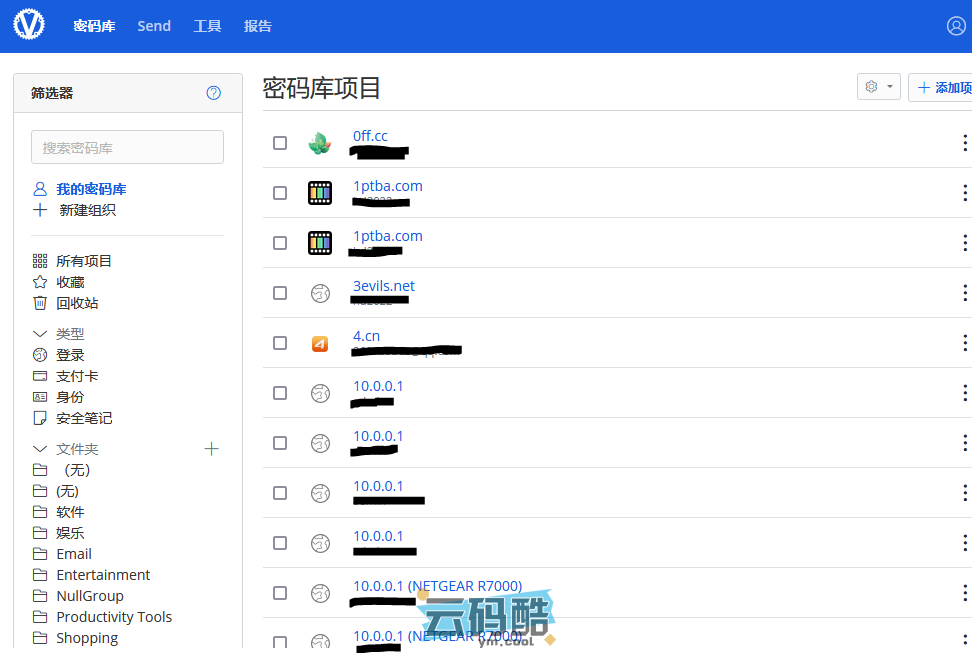Open the three-dot options for 0ff.cc
The height and width of the screenshot is (653, 972).
[964, 143]
